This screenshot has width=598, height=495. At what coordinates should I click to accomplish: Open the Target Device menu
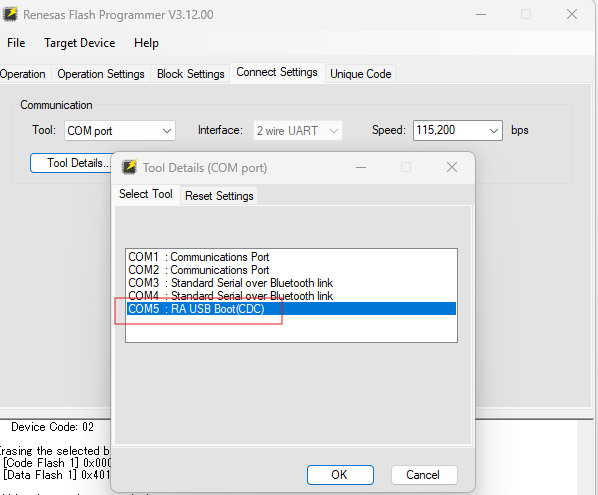tap(80, 43)
